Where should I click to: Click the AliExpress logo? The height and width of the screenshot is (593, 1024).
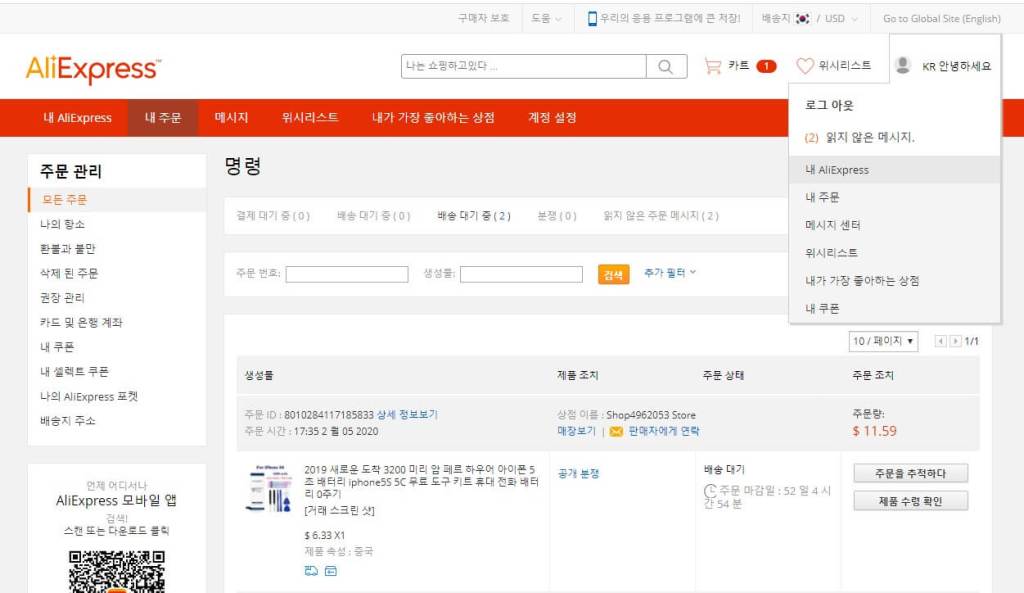(93, 69)
